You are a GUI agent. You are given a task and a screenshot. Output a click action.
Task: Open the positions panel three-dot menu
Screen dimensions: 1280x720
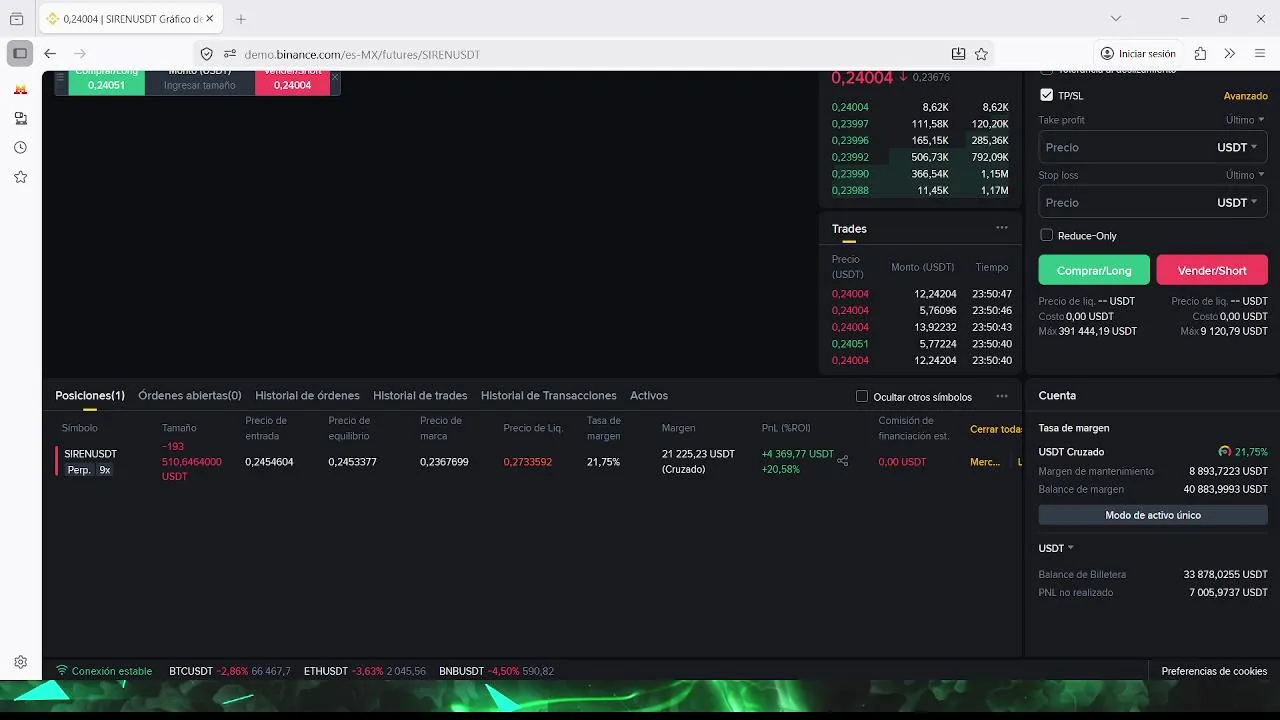(1001, 396)
